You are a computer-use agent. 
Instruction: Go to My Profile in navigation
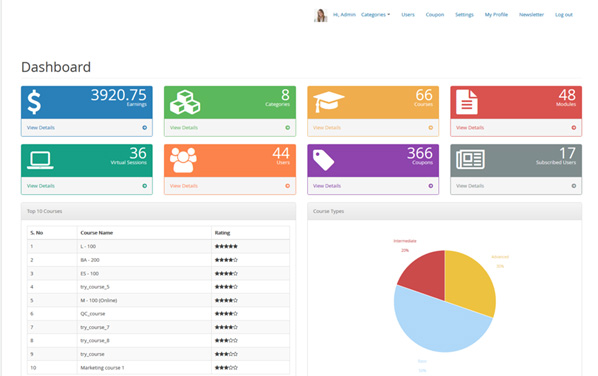(x=496, y=14)
